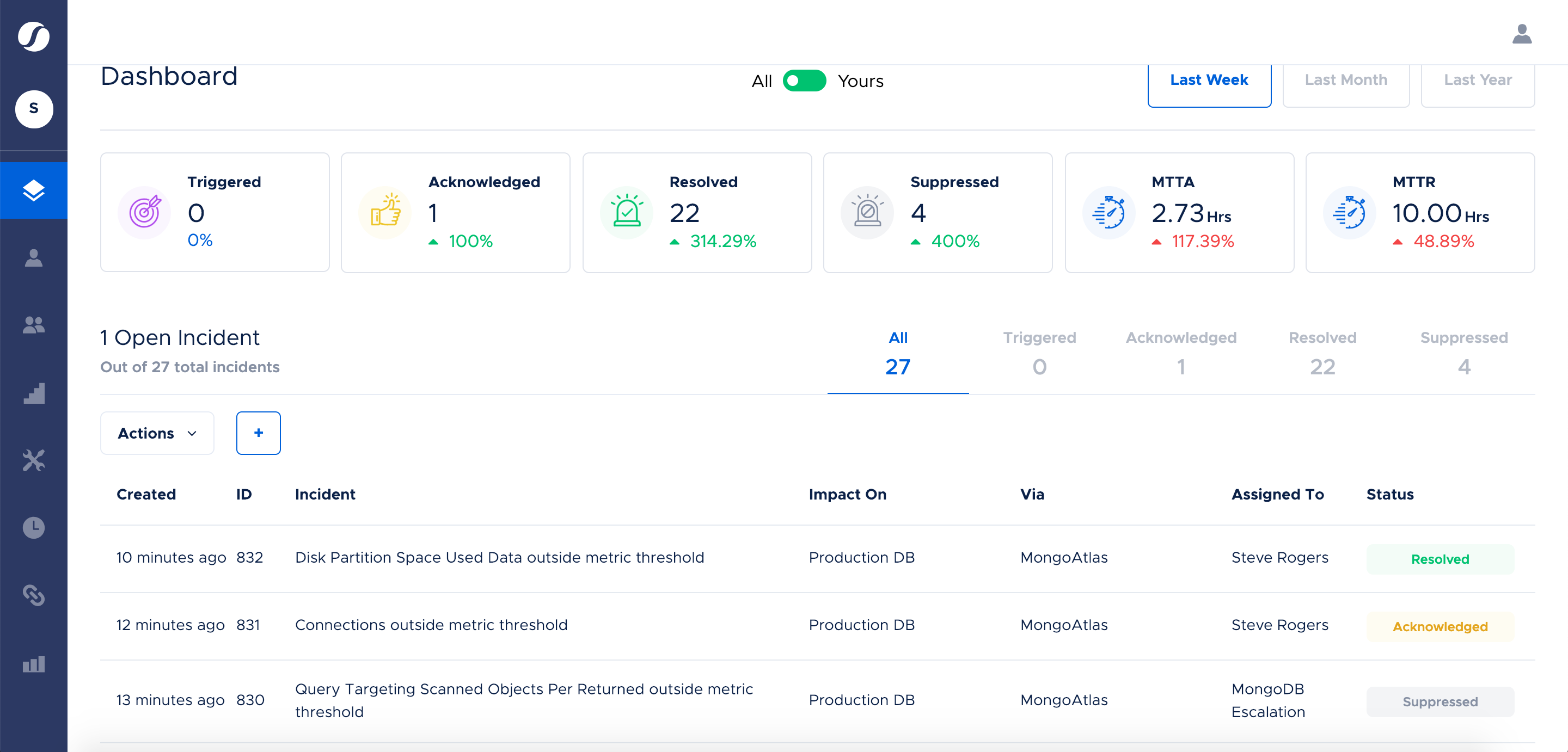
Task: Click the ID column header
Action: (243, 494)
